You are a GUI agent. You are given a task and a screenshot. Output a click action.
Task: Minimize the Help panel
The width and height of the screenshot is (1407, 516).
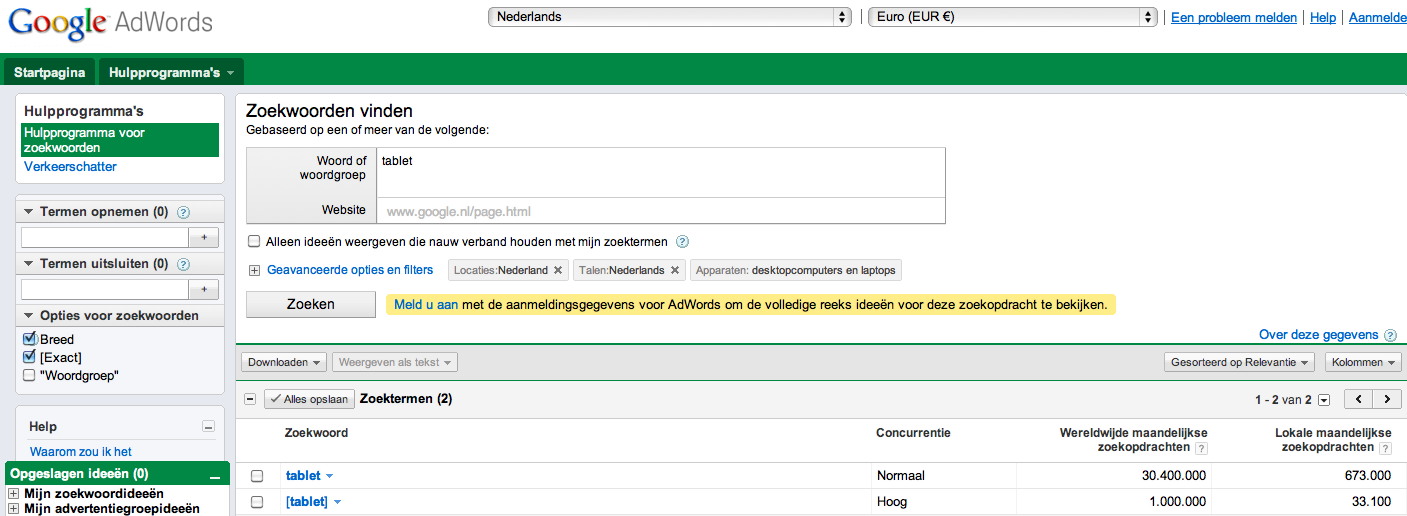pyautogui.click(x=208, y=427)
